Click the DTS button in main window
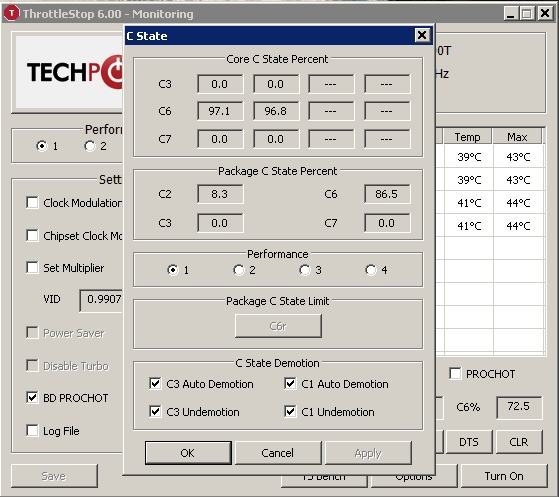The width and height of the screenshot is (559, 497). [469, 442]
